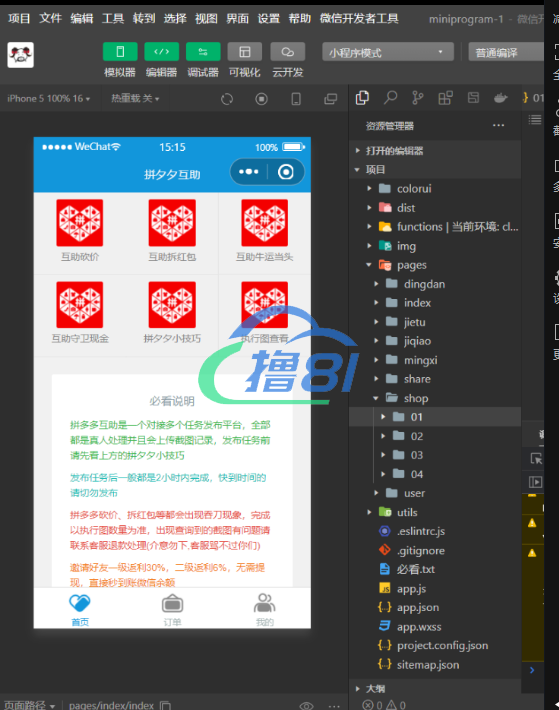The height and width of the screenshot is (710, 559).
Task: Expand the img folder
Action: tap(435, 246)
